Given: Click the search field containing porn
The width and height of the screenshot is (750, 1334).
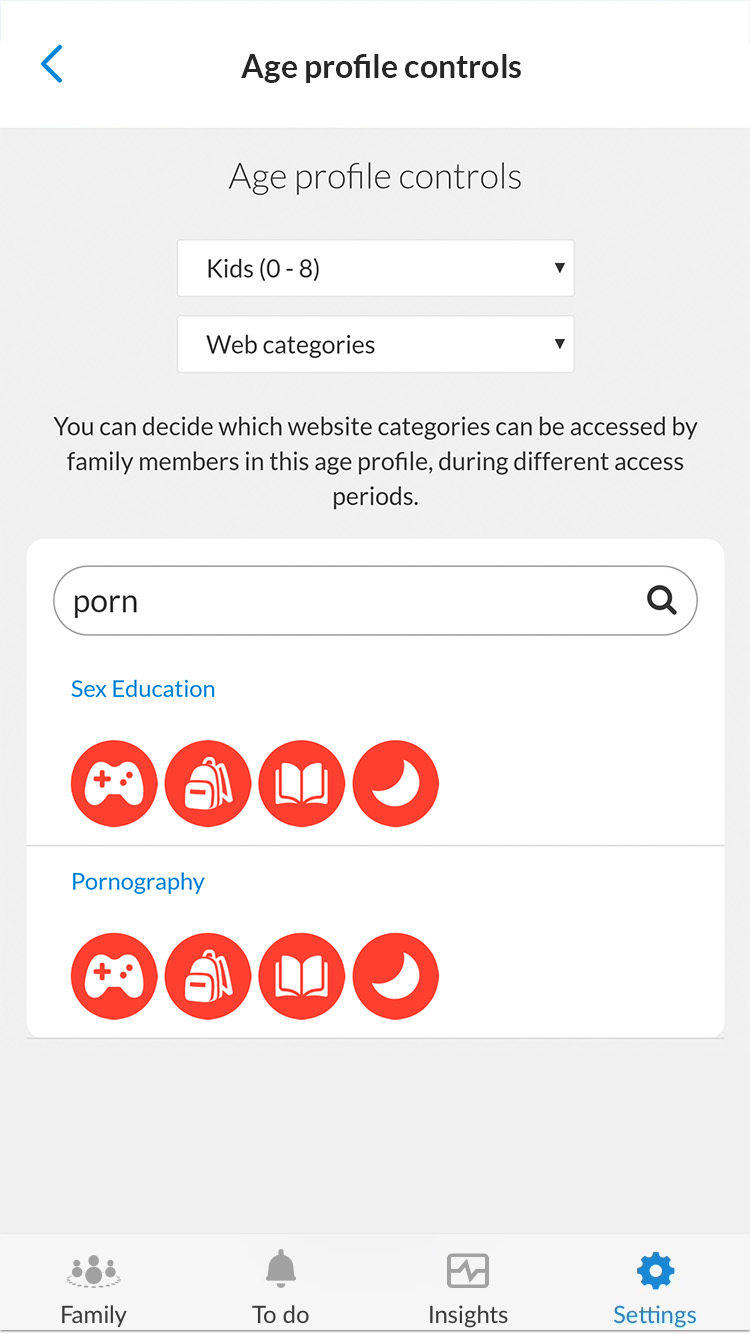Looking at the screenshot, I should pos(375,601).
